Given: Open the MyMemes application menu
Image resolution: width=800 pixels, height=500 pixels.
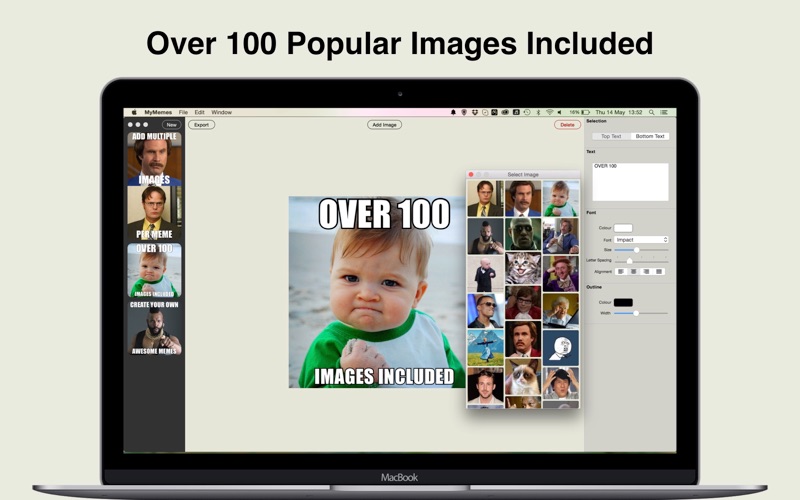Looking at the screenshot, I should click(x=158, y=112).
